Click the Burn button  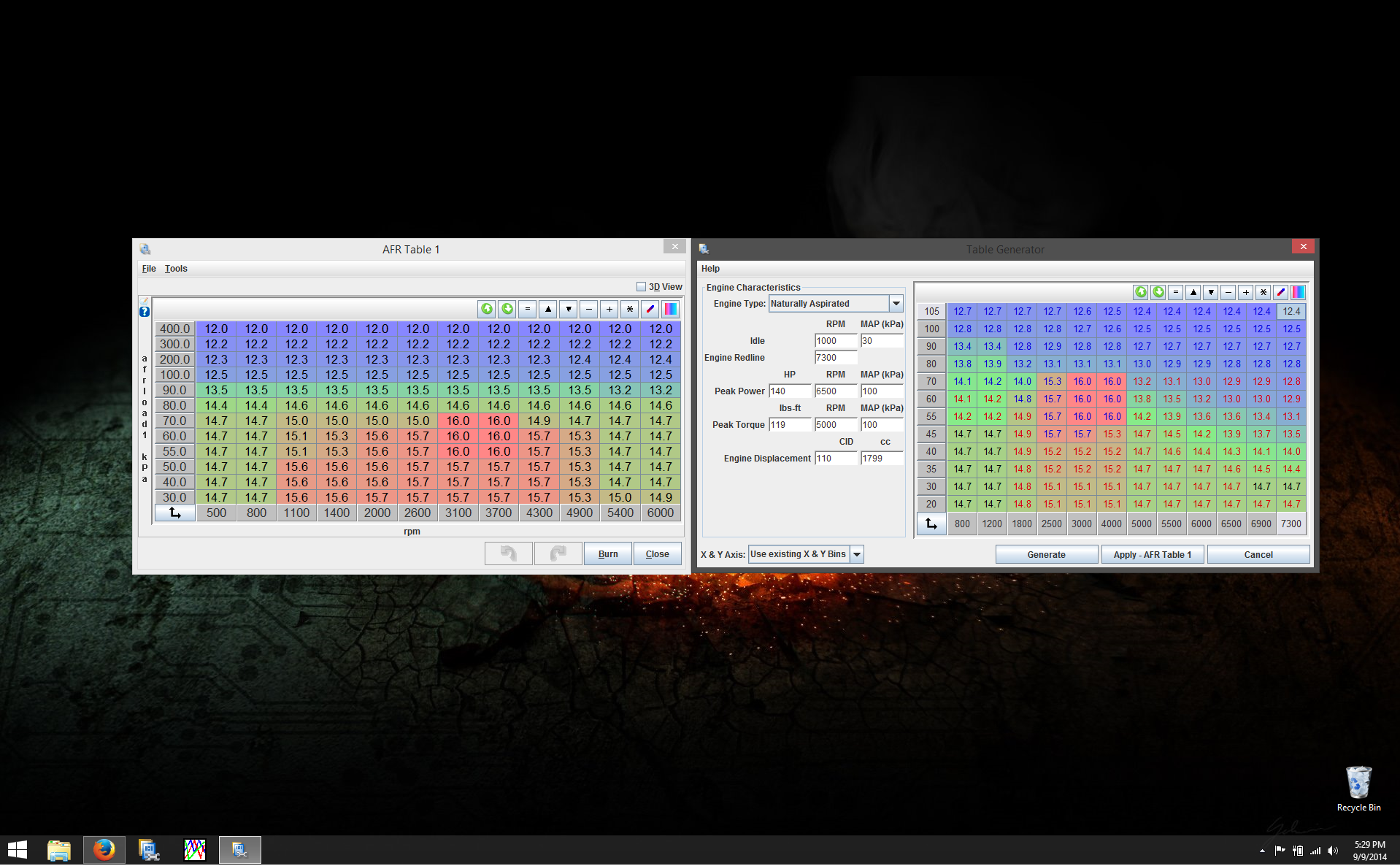(x=607, y=553)
